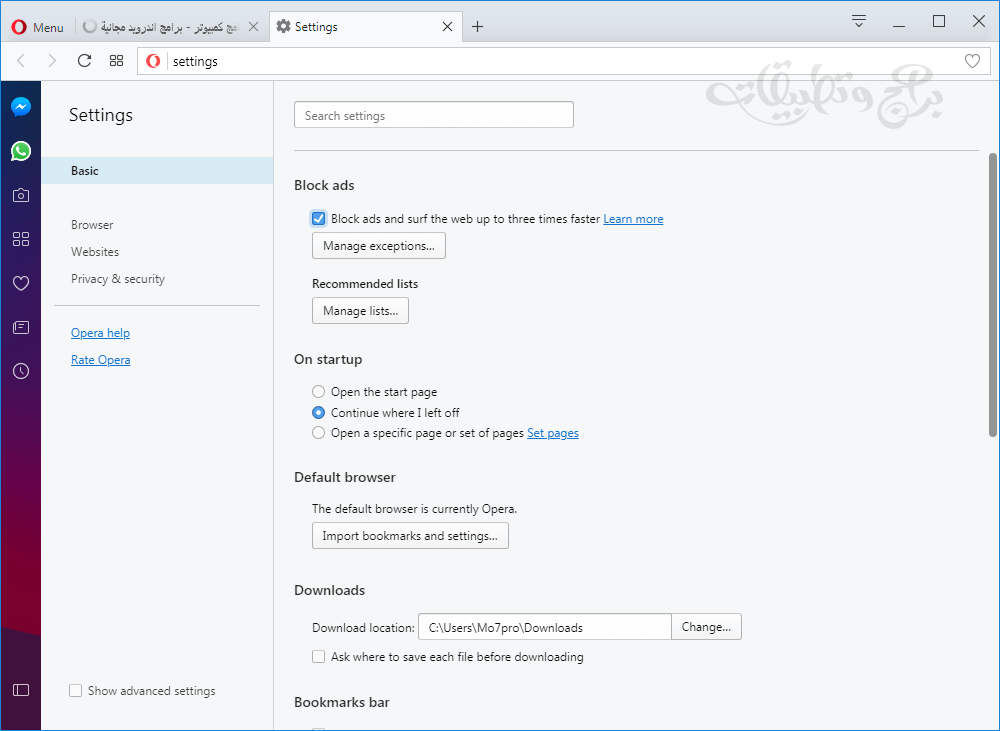The height and width of the screenshot is (731, 1000).
Task: Open Messenger in the sidebar
Action: tap(21, 107)
